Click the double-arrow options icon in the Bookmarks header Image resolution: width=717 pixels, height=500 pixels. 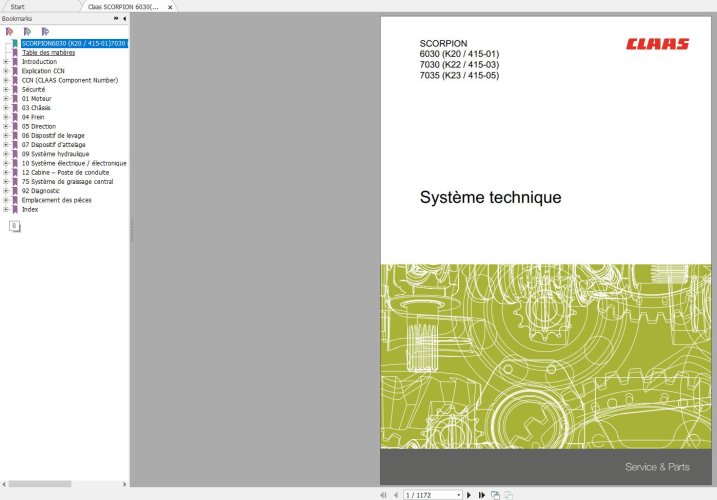116,19
